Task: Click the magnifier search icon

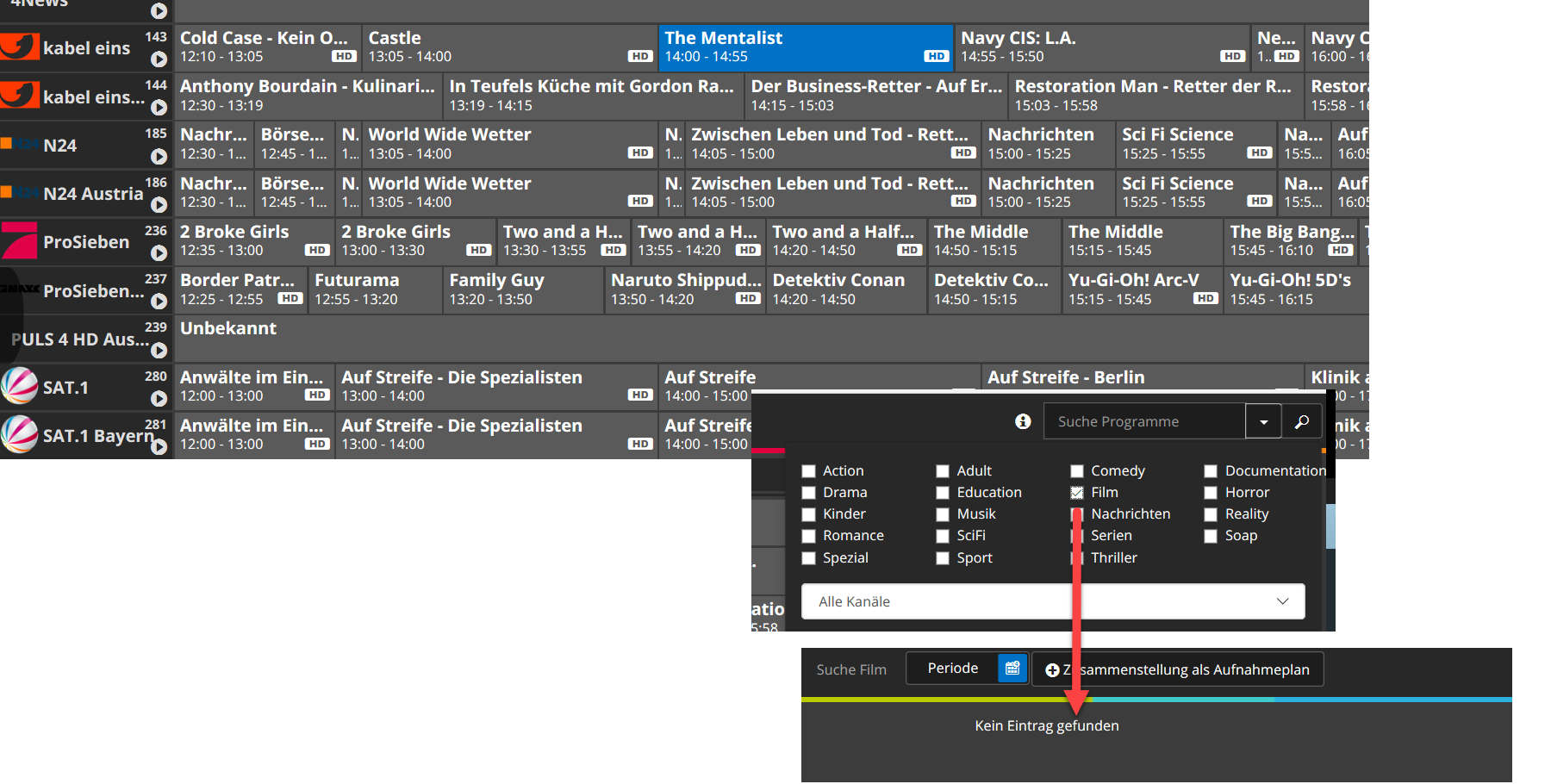Action: [x=1302, y=421]
